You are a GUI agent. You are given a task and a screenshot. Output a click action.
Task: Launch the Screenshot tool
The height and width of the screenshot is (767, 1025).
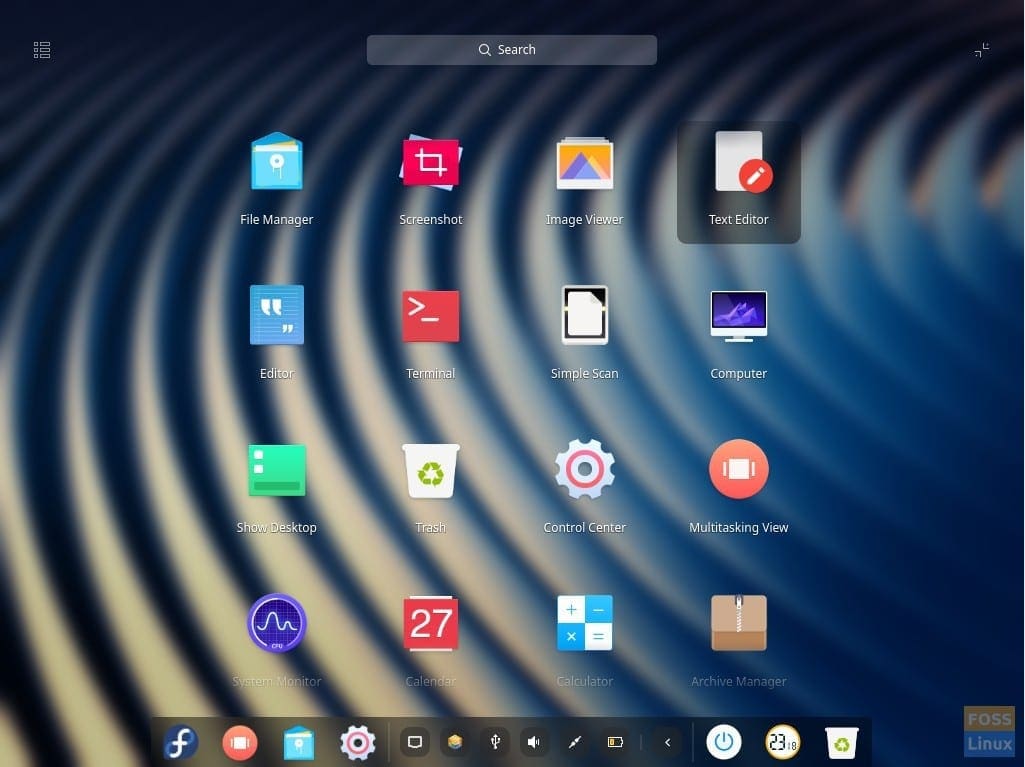[x=430, y=162]
